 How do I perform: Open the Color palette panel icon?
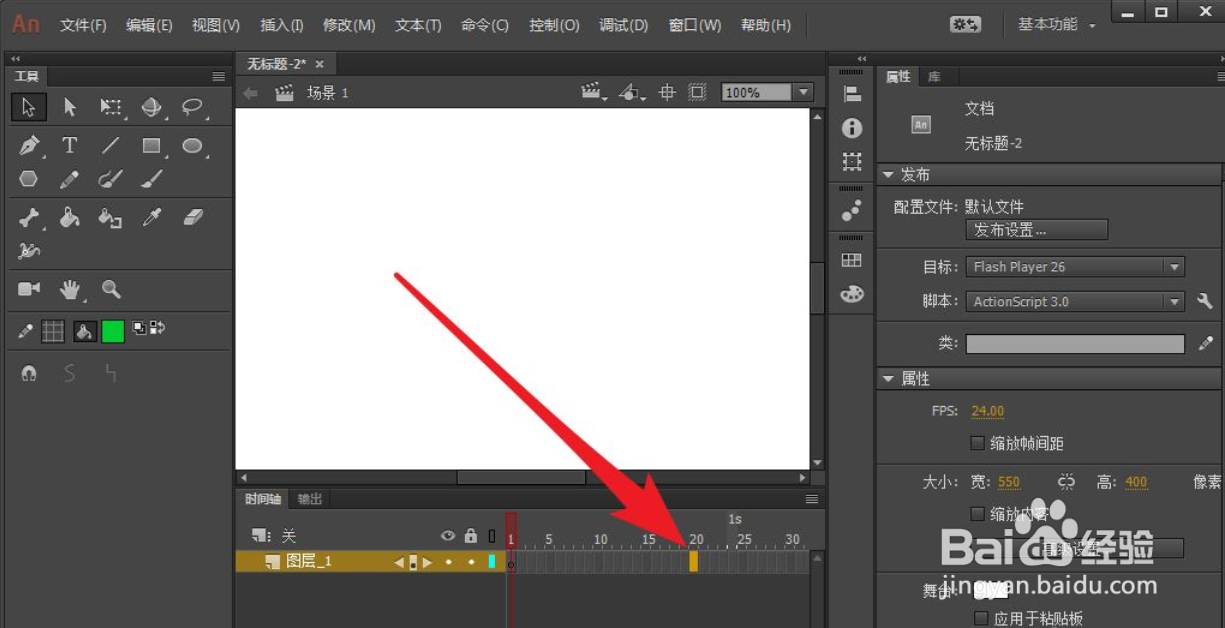pyautogui.click(x=852, y=294)
